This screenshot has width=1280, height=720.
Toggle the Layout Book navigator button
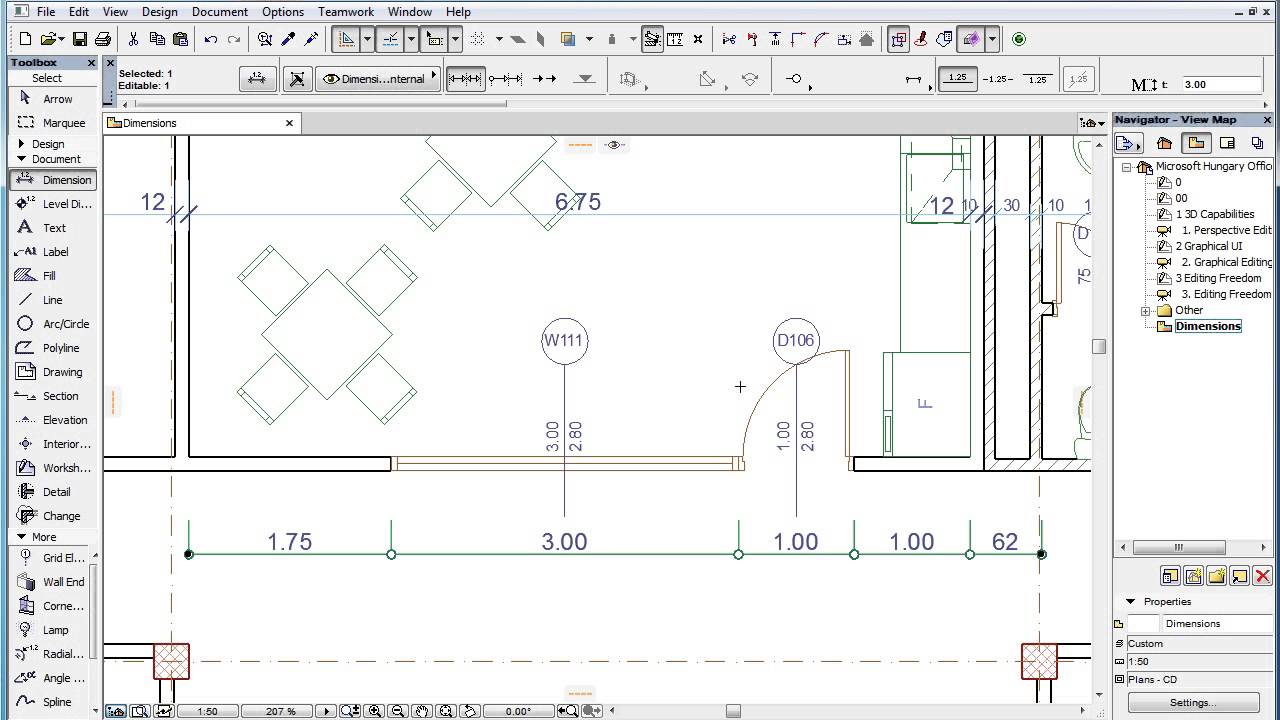tap(1227, 143)
